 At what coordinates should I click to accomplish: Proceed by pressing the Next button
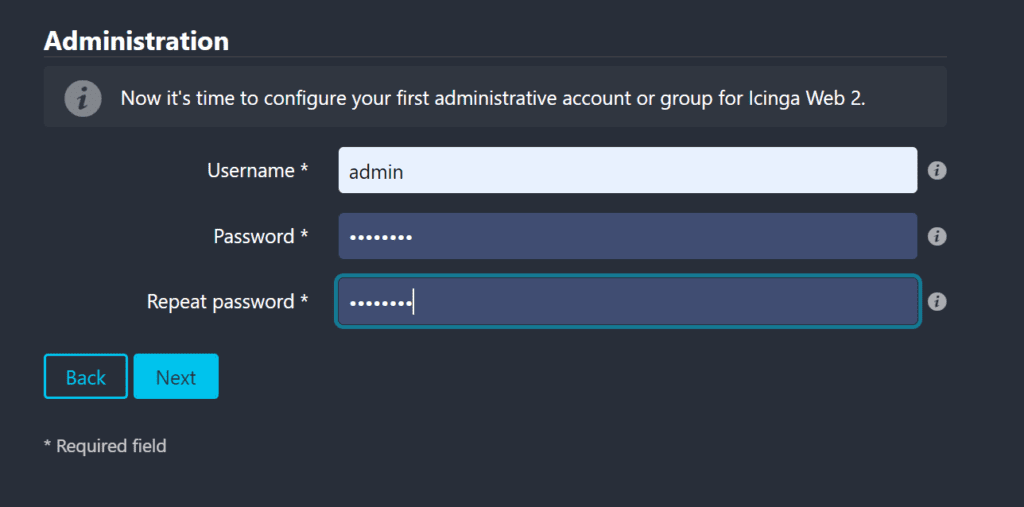click(176, 377)
